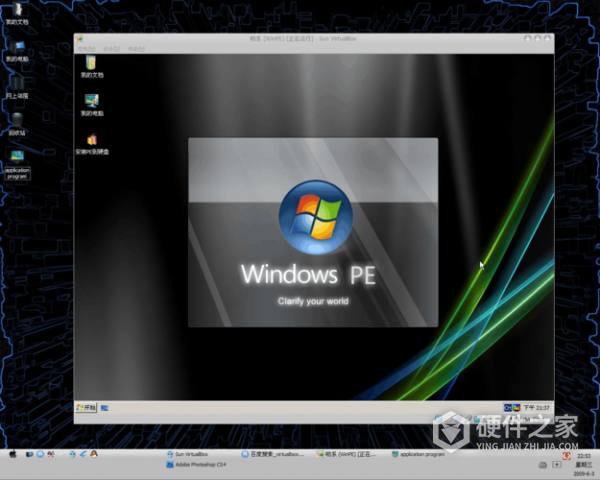Open the second menu in VirtualBox menu bar
This screenshot has height=480, width=600.
[110, 48]
